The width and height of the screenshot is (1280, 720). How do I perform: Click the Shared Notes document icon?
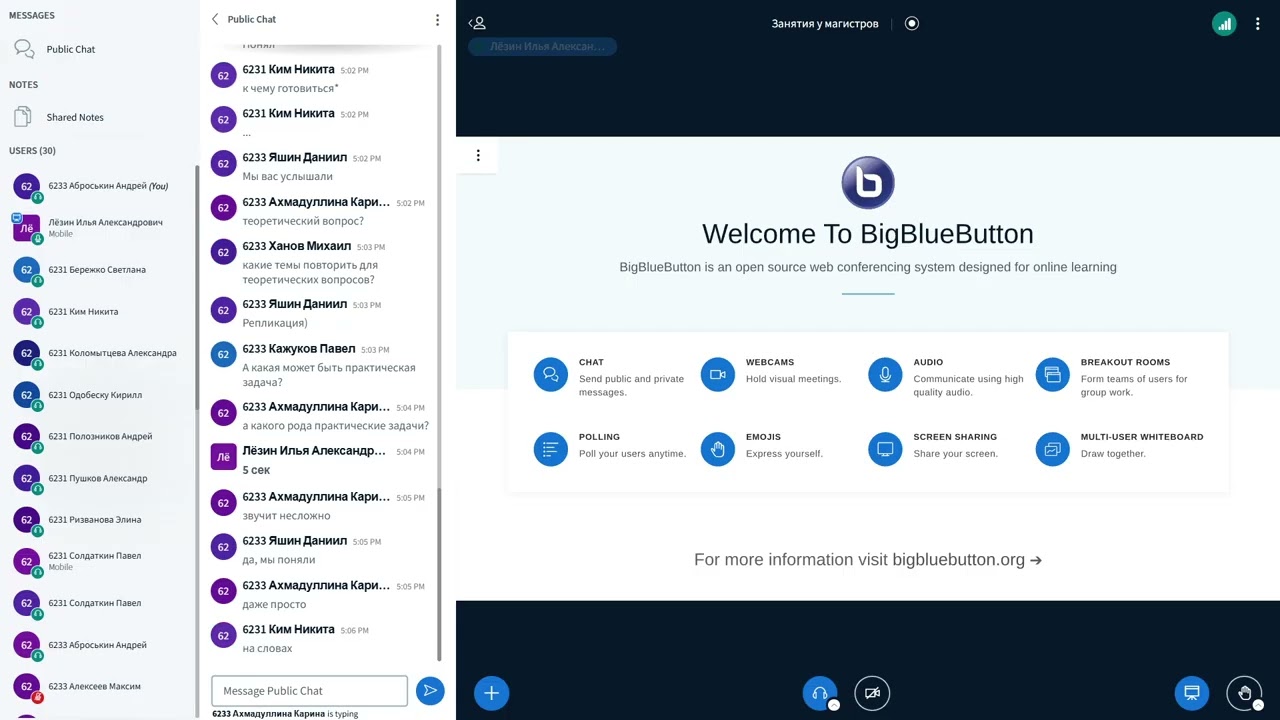point(24,117)
